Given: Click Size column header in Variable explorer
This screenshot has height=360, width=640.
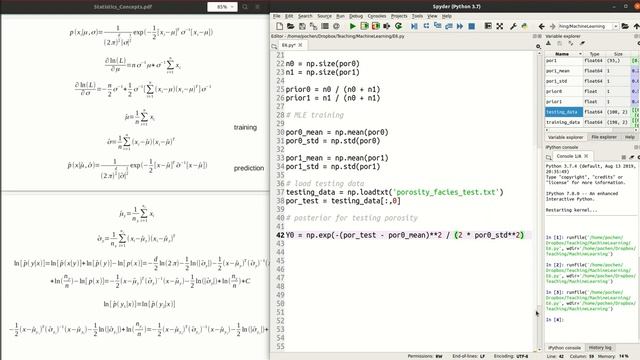Looking at the screenshot, I should tap(618, 54).
